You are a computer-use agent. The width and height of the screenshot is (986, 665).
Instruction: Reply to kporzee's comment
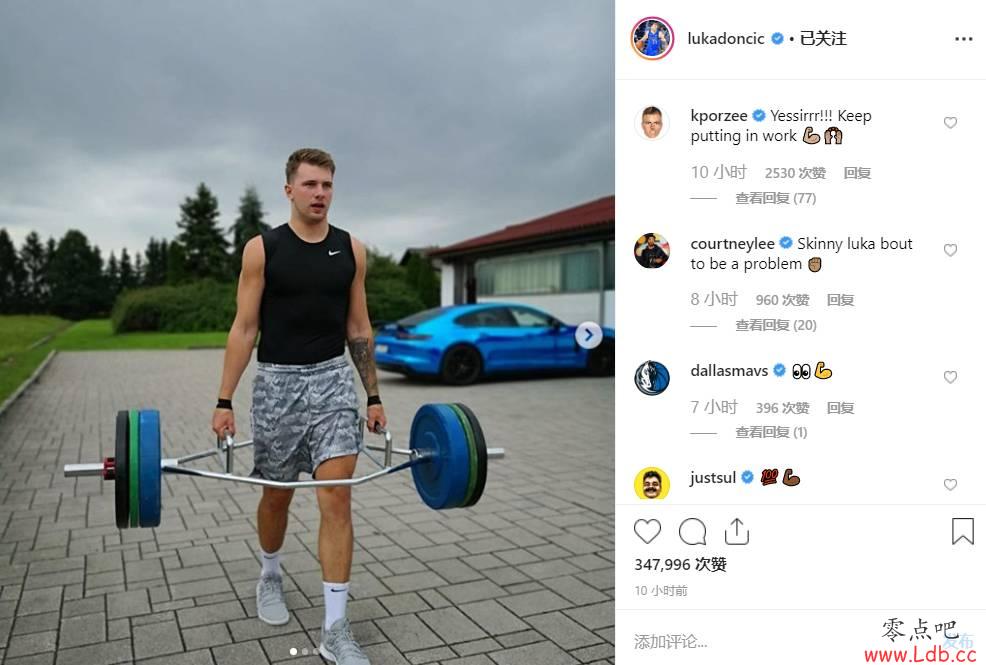coord(856,173)
